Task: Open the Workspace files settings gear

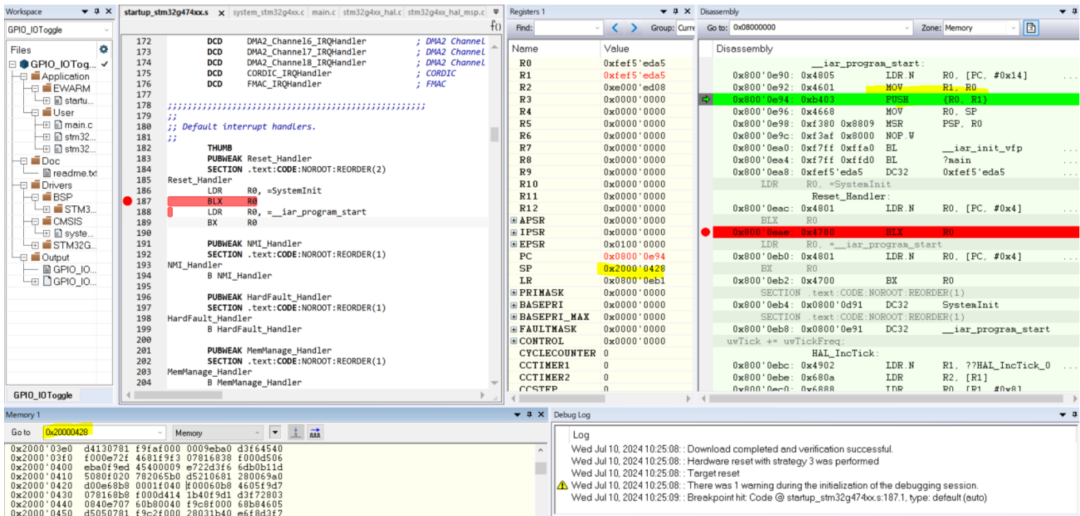Action: [103, 50]
